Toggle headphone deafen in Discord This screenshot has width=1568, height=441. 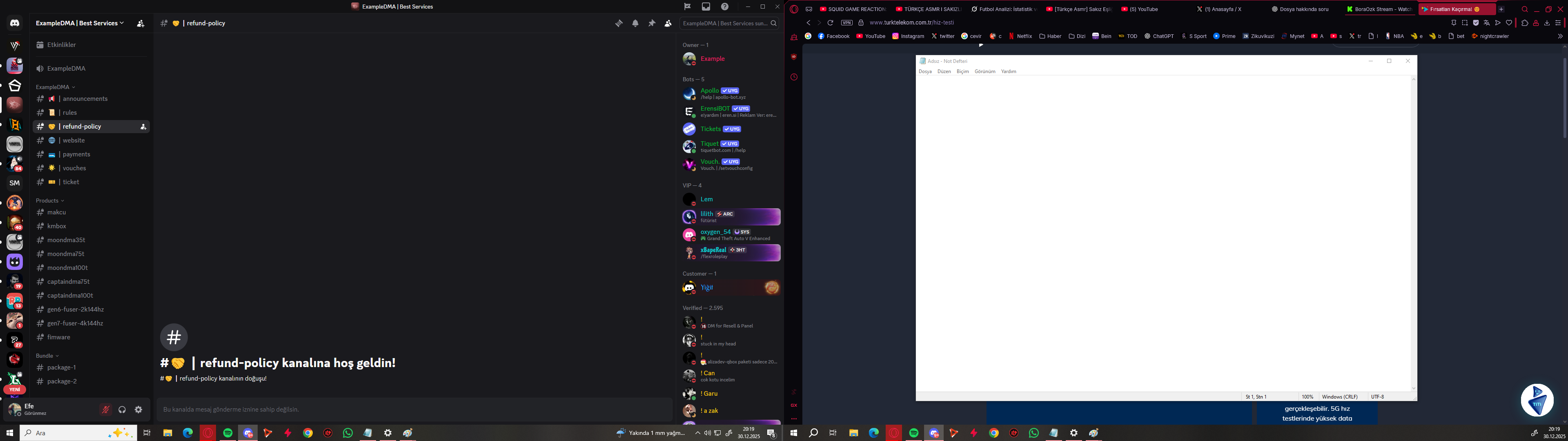click(x=122, y=410)
